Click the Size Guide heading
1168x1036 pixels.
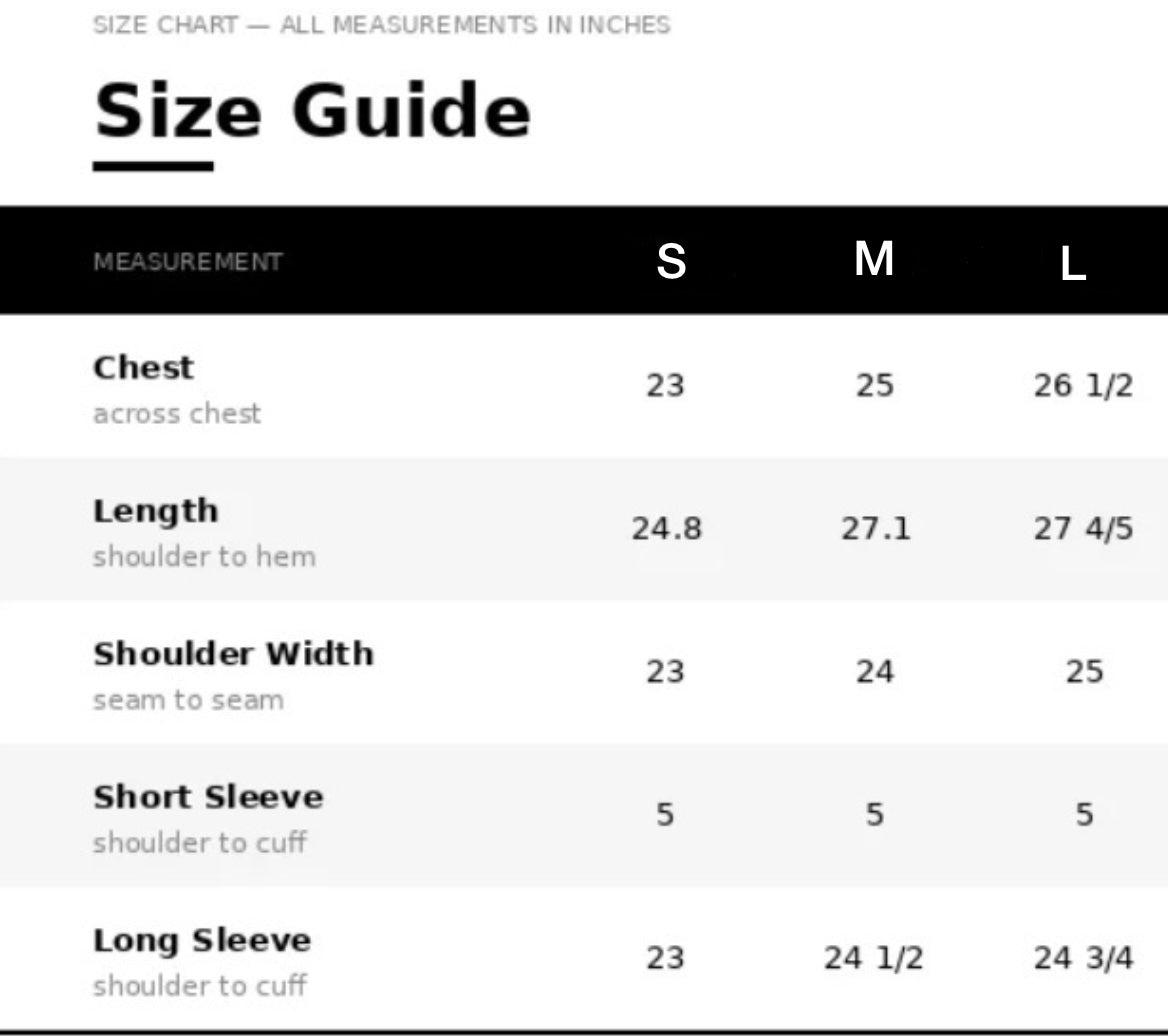[312, 110]
